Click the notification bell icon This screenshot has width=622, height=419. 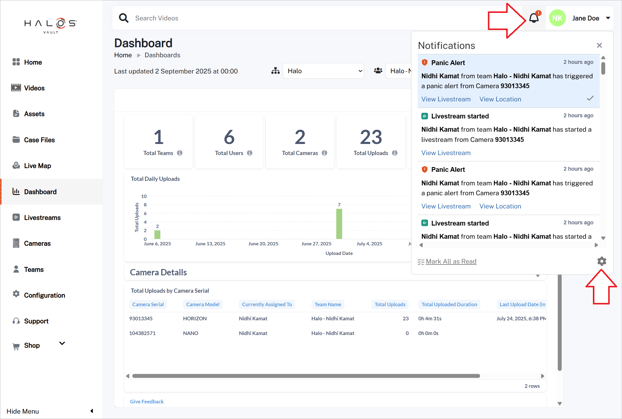click(534, 18)
